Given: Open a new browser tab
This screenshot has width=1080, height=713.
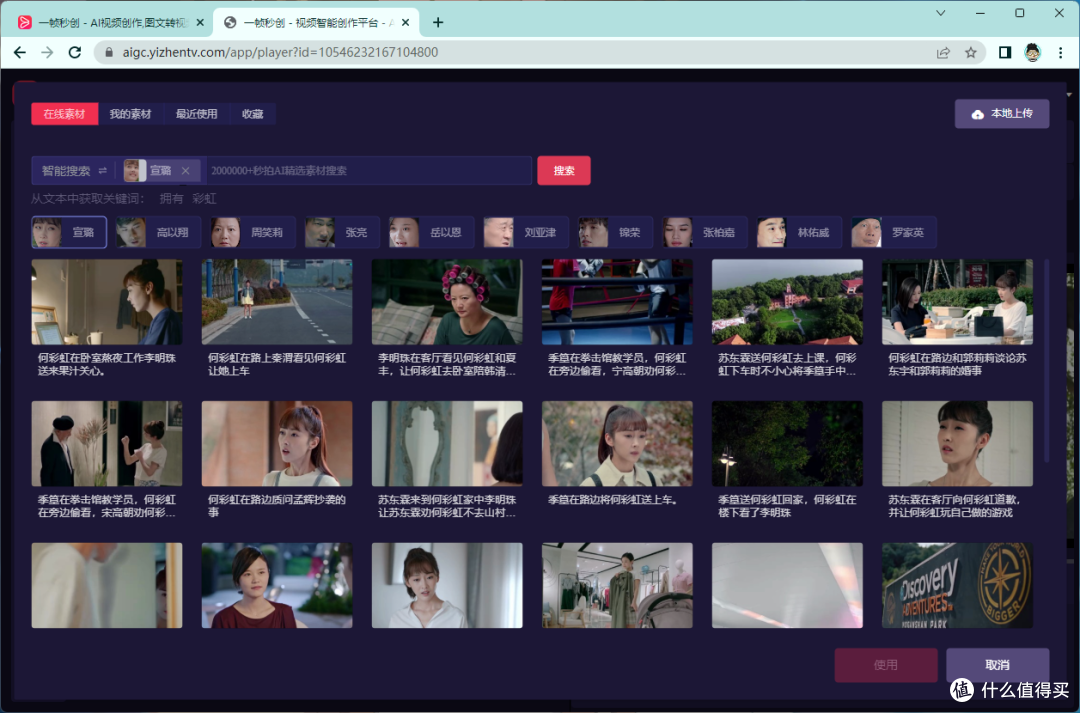Looking at the screenshot, I should click(x=437, y=23).
